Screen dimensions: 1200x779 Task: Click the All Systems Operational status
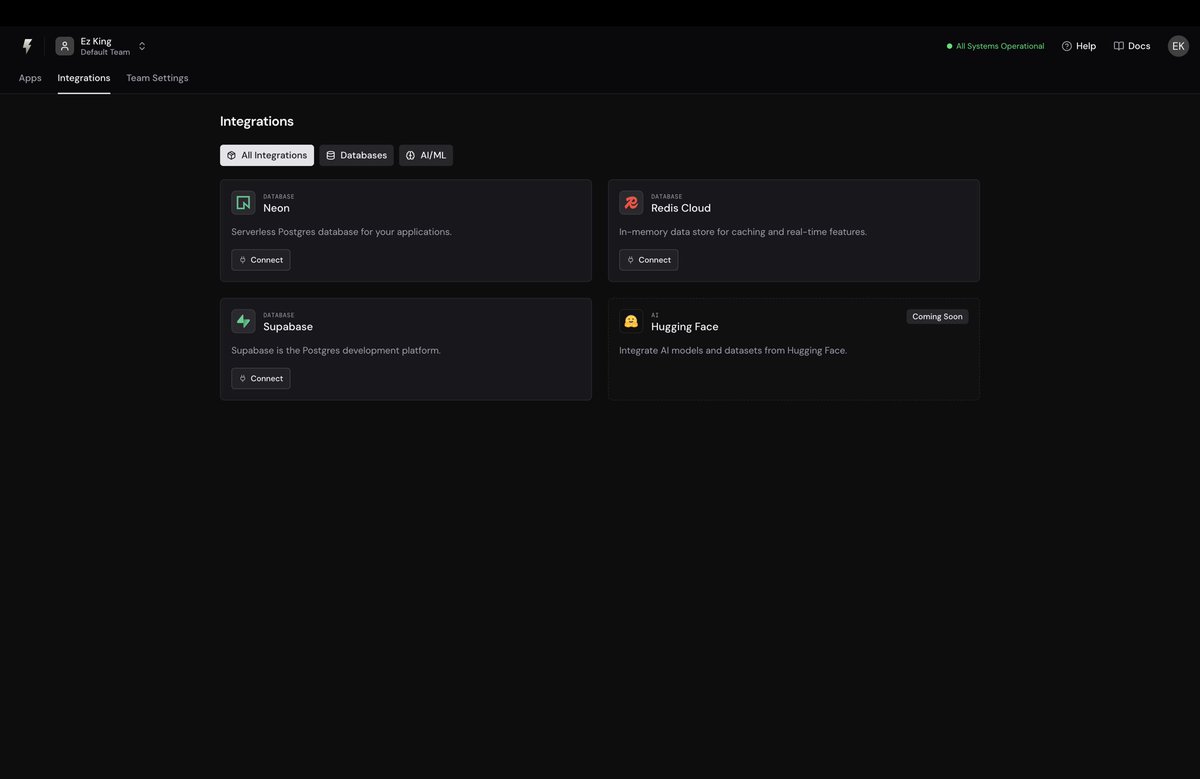click(995, 46)
